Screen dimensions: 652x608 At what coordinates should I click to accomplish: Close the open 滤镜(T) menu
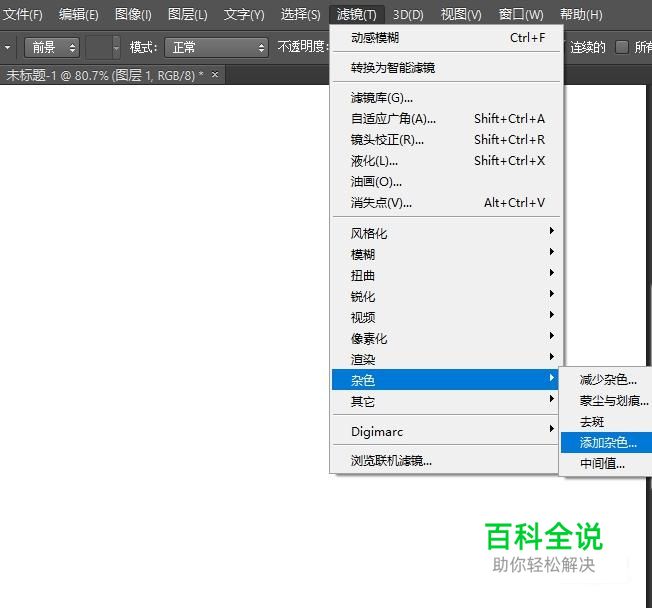(357, 15)
